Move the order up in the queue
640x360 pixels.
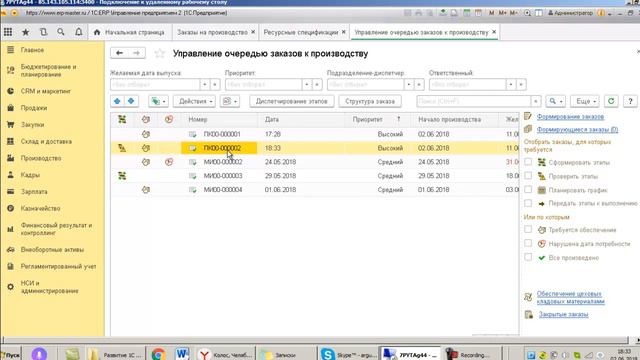coord(118,101)
